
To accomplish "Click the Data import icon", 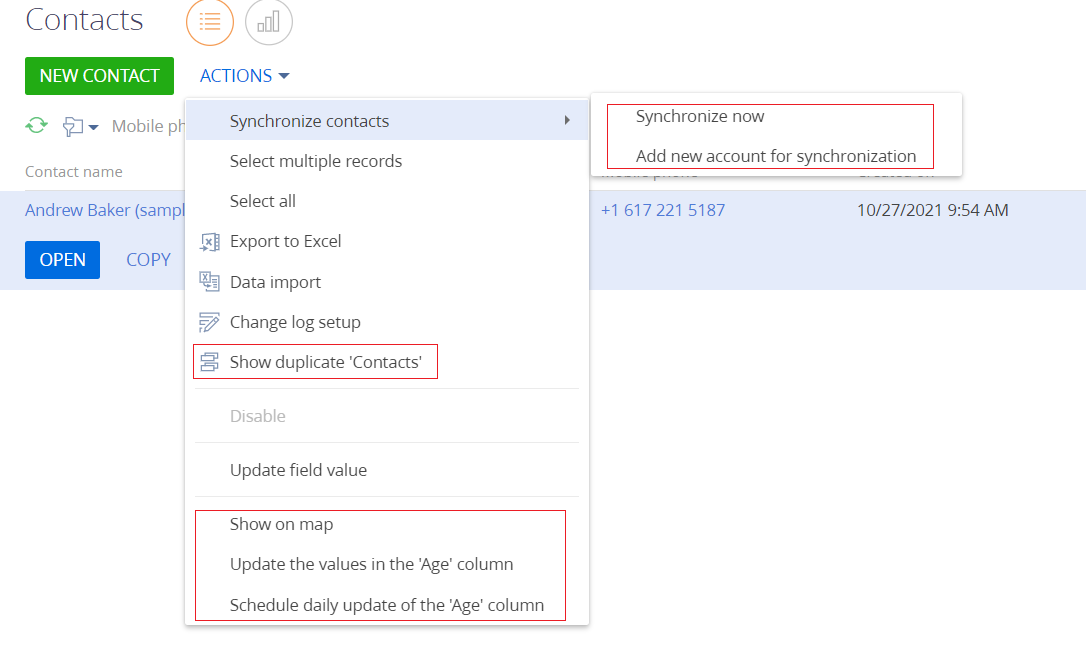I will click(209, 281).
